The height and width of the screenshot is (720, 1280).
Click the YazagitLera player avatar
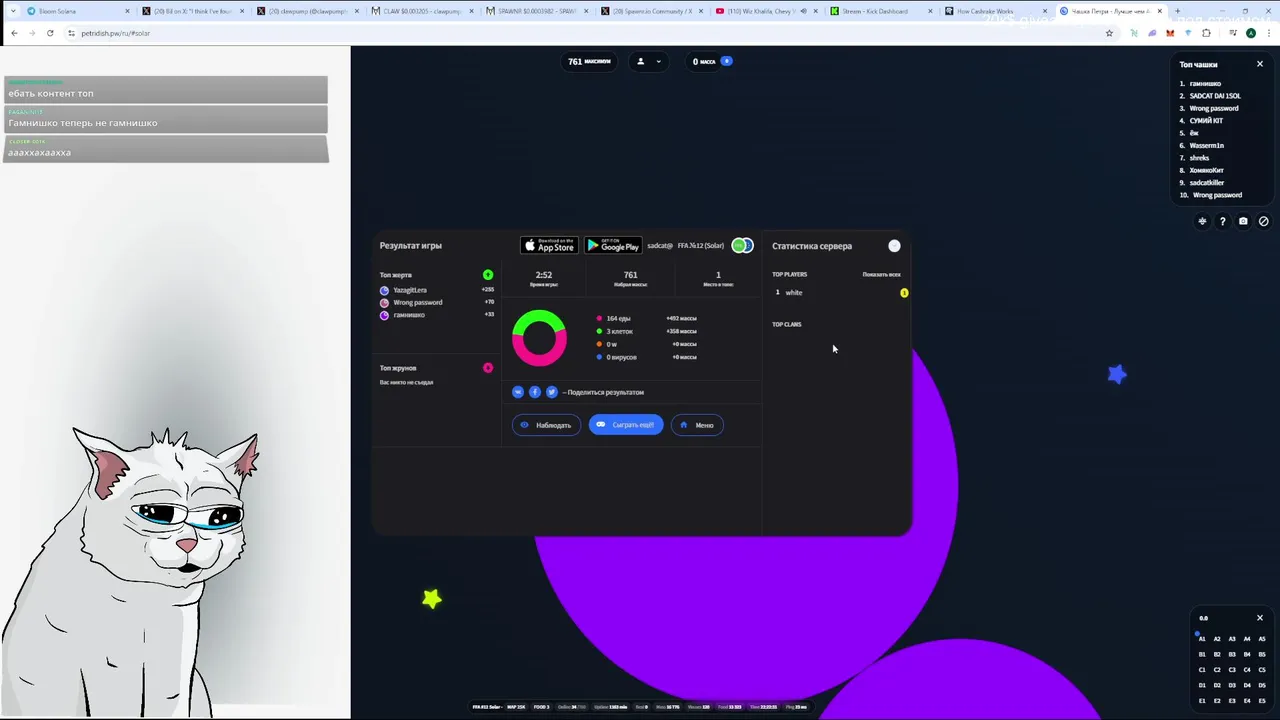(384, 290)
